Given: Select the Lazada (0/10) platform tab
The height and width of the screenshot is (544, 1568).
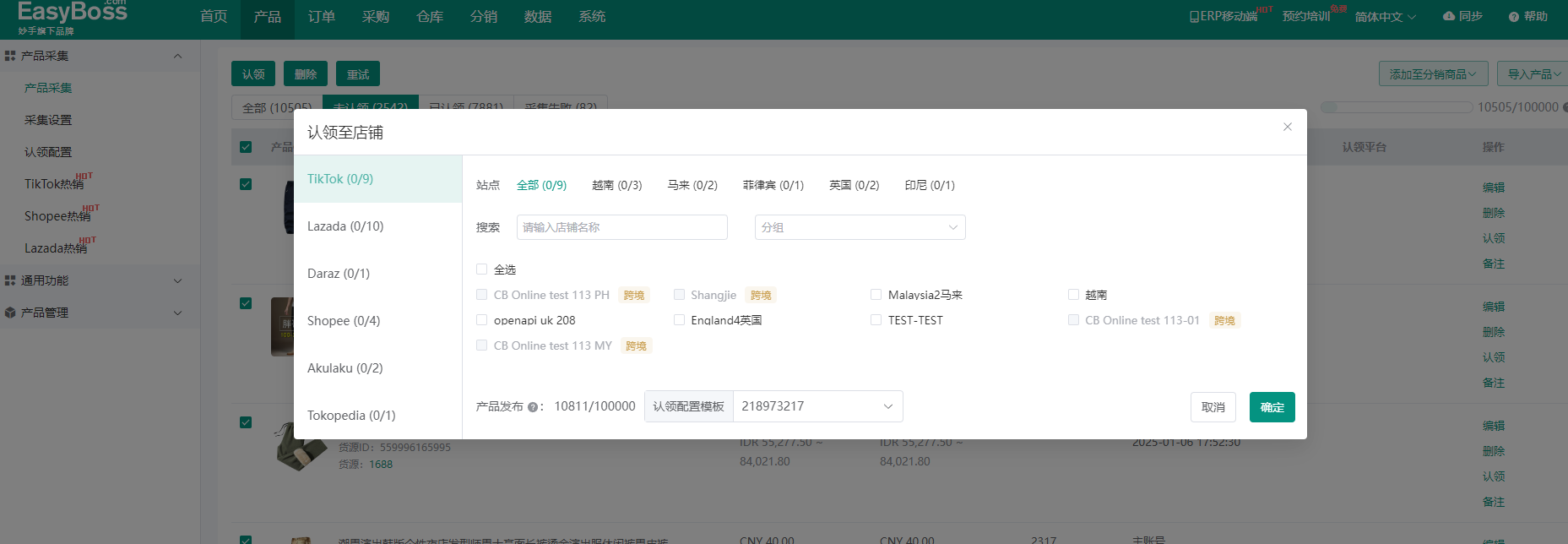Looking at the screenshot, I should 377,226.
